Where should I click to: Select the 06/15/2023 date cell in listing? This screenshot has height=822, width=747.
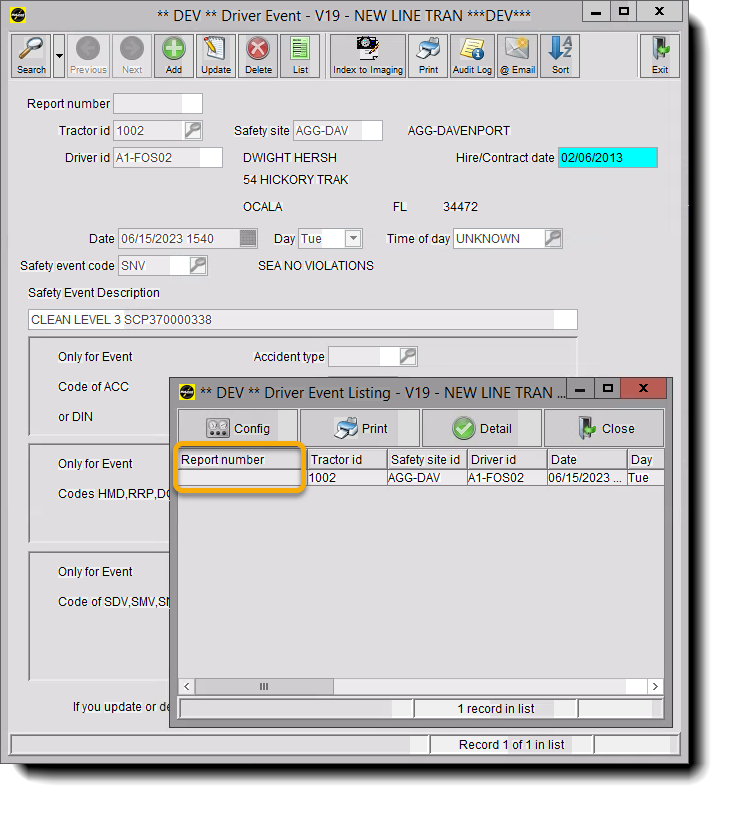click(587, 478)
